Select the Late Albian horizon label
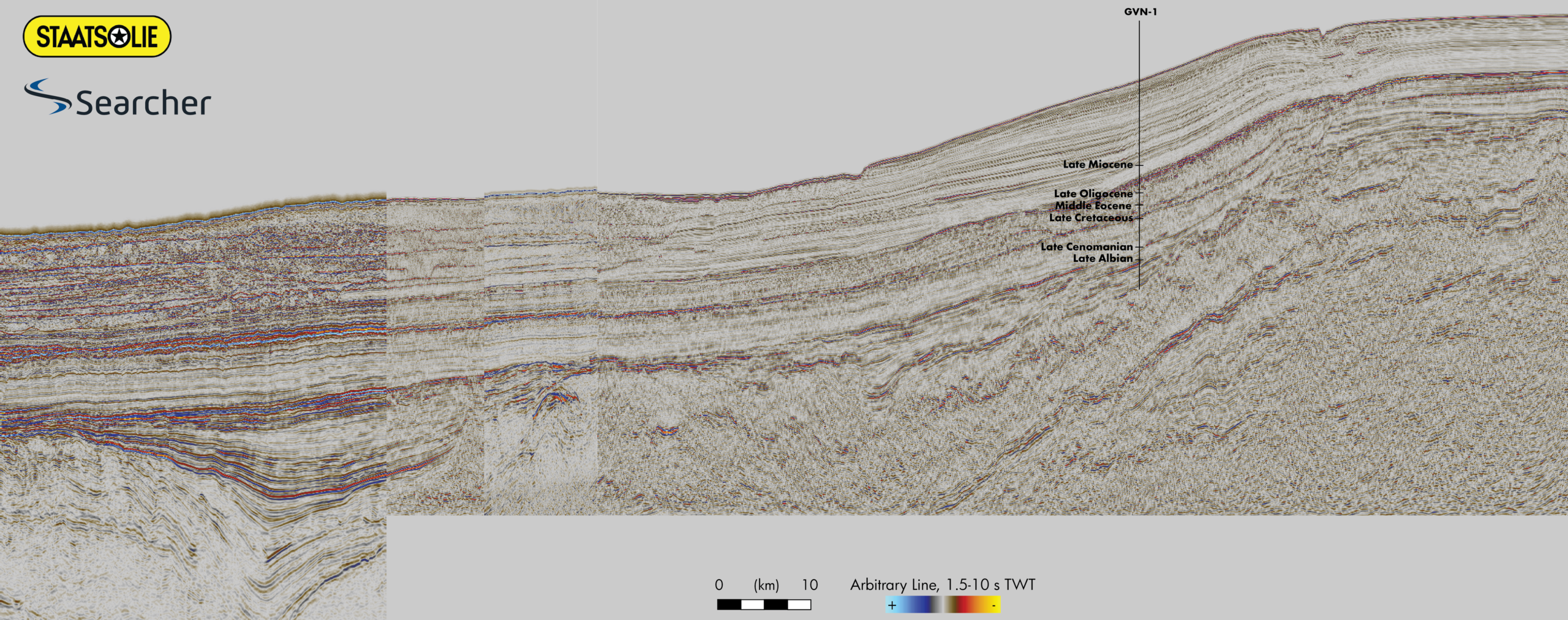The width and height of the screenshot is (1568, 620). tap(1102, 258)
